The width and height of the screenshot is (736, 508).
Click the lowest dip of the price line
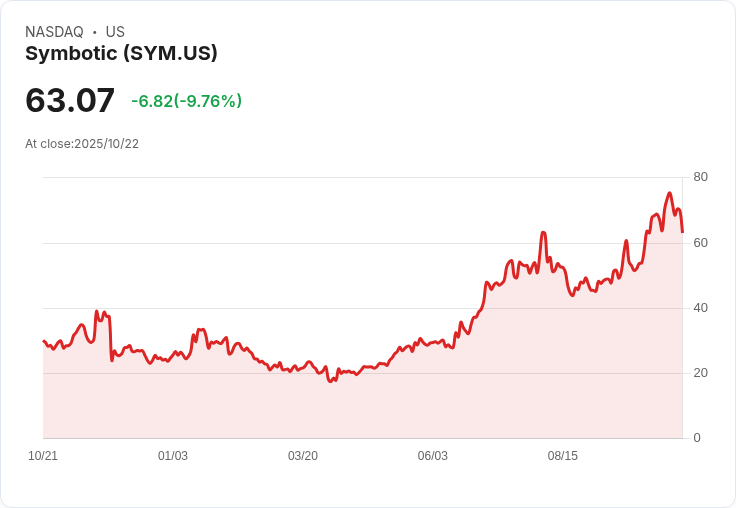click(331, 381)
